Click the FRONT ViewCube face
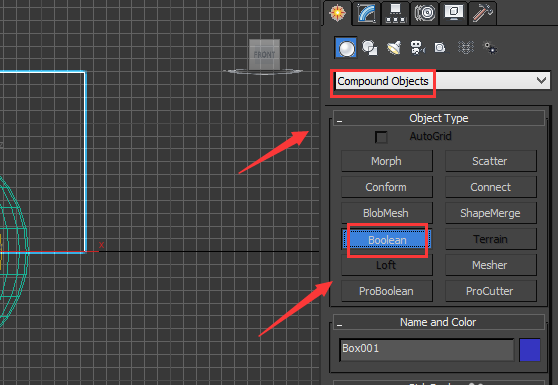 [x=264, y=54]
